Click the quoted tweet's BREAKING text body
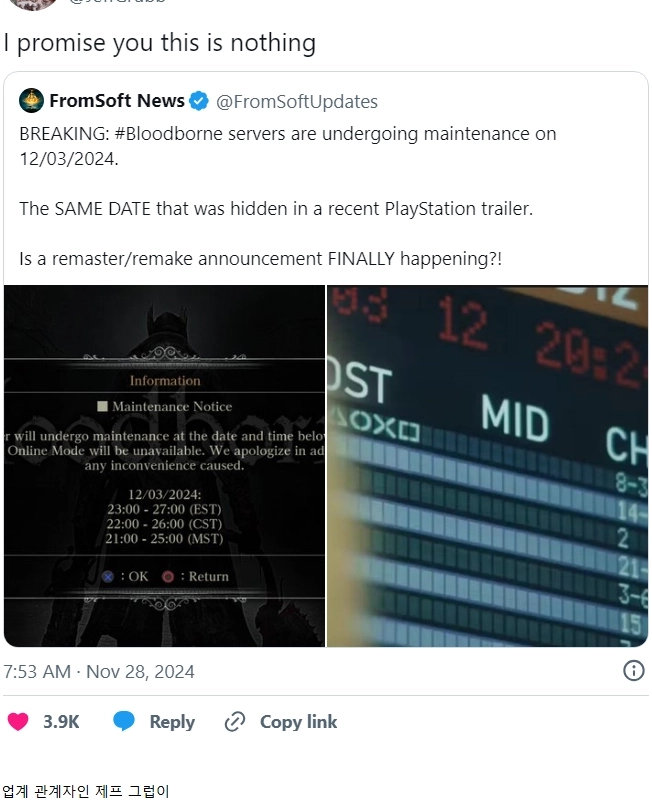This screenshot has height=800, width=652. coord(287,196)
